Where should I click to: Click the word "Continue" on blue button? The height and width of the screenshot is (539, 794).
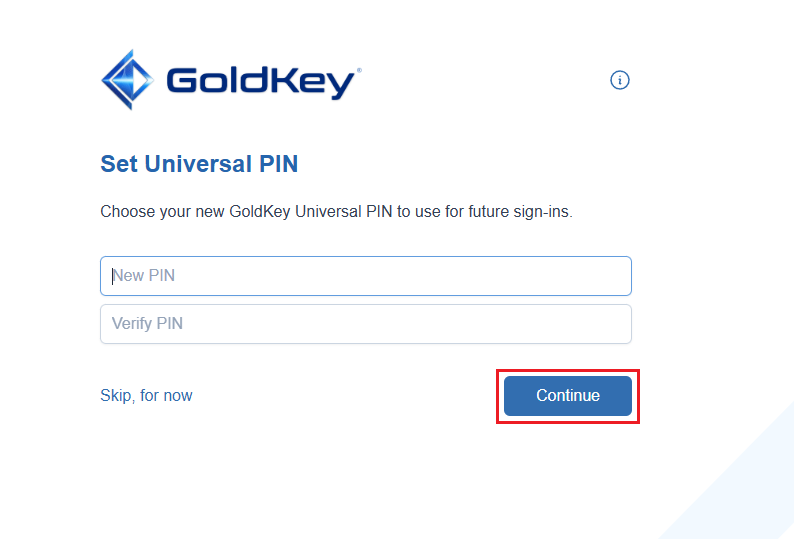(568, 396)
